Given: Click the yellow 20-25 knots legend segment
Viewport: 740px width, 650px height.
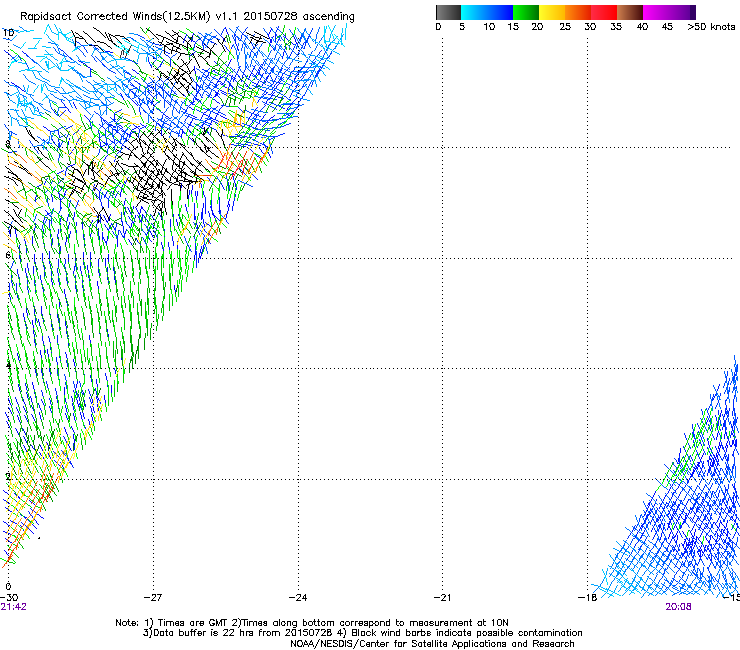Looking at the screenshot, I should click(552, 12).
